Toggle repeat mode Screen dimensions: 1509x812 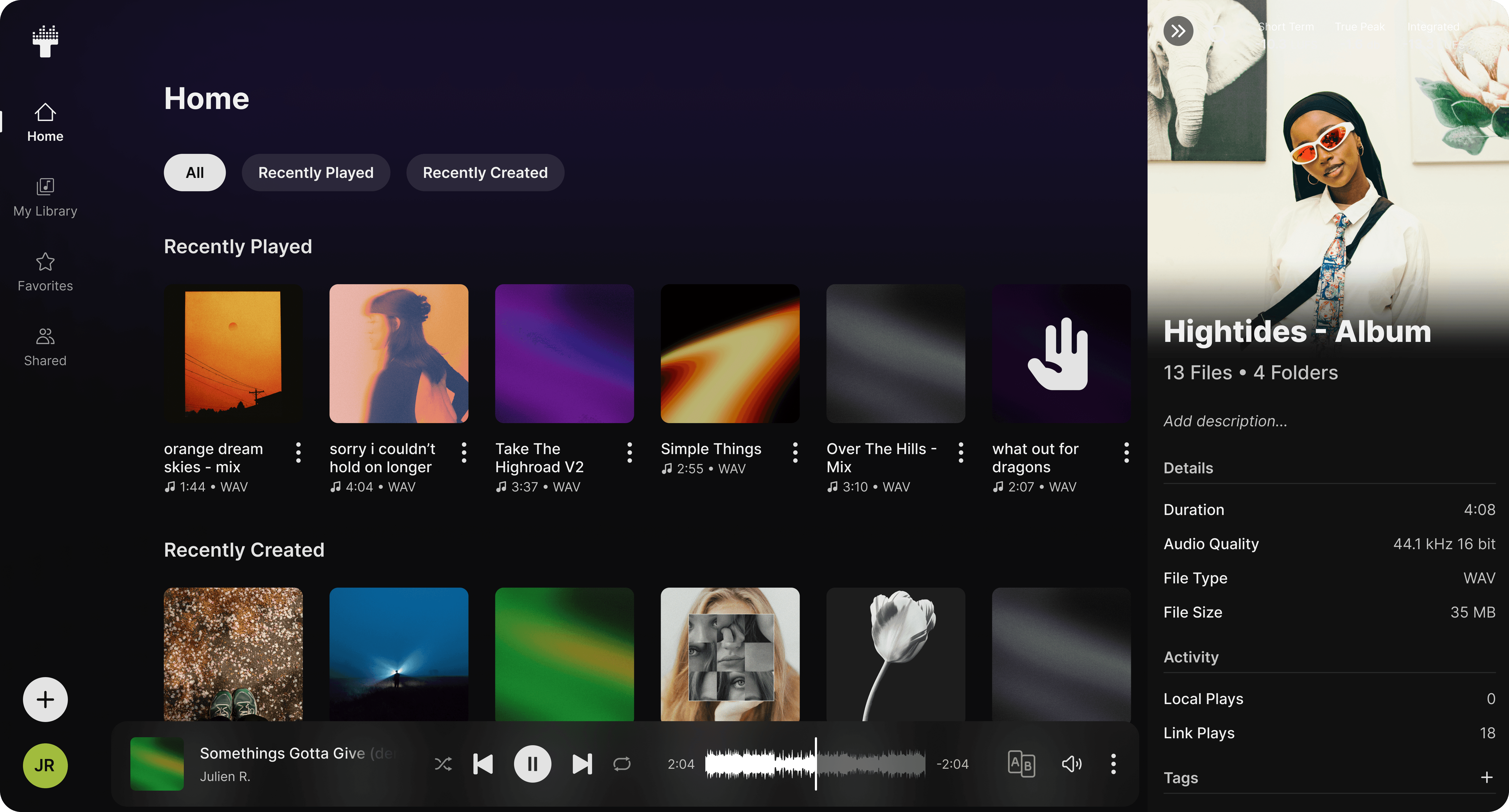[x=621, y=764]
